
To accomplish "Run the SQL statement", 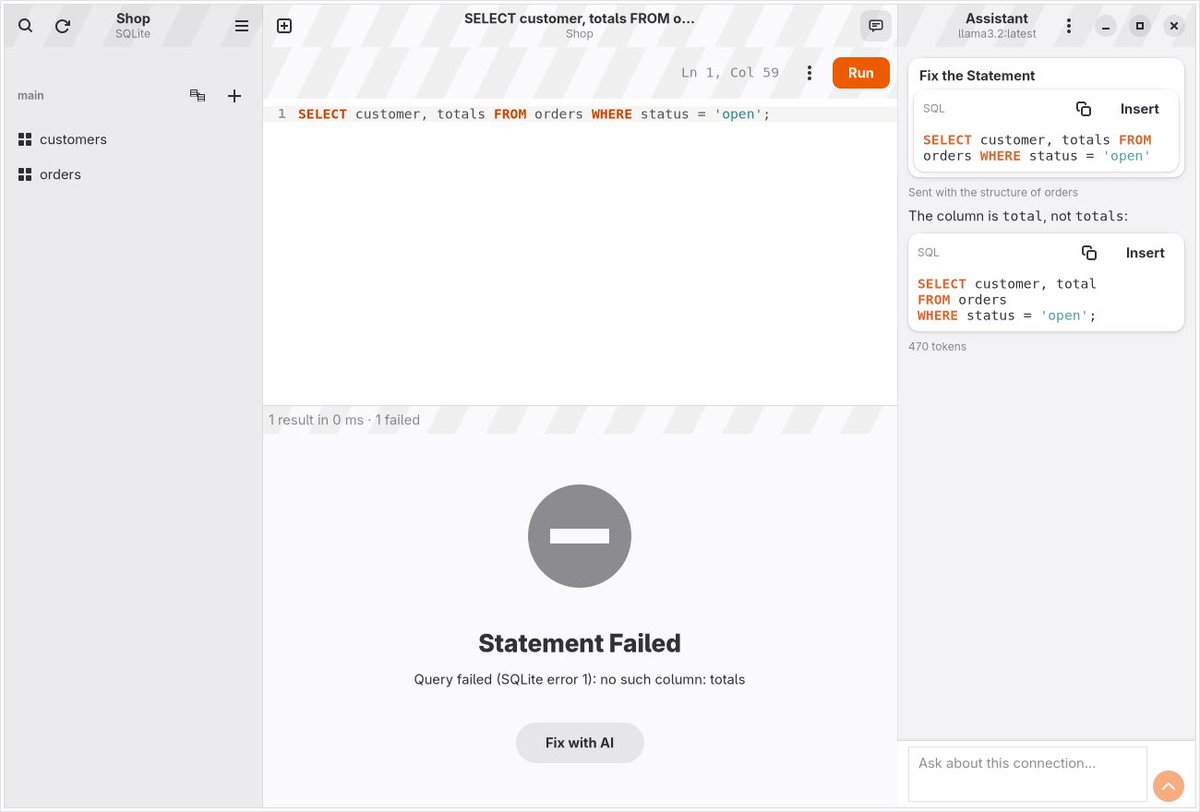I will click(x=861, y=73).
